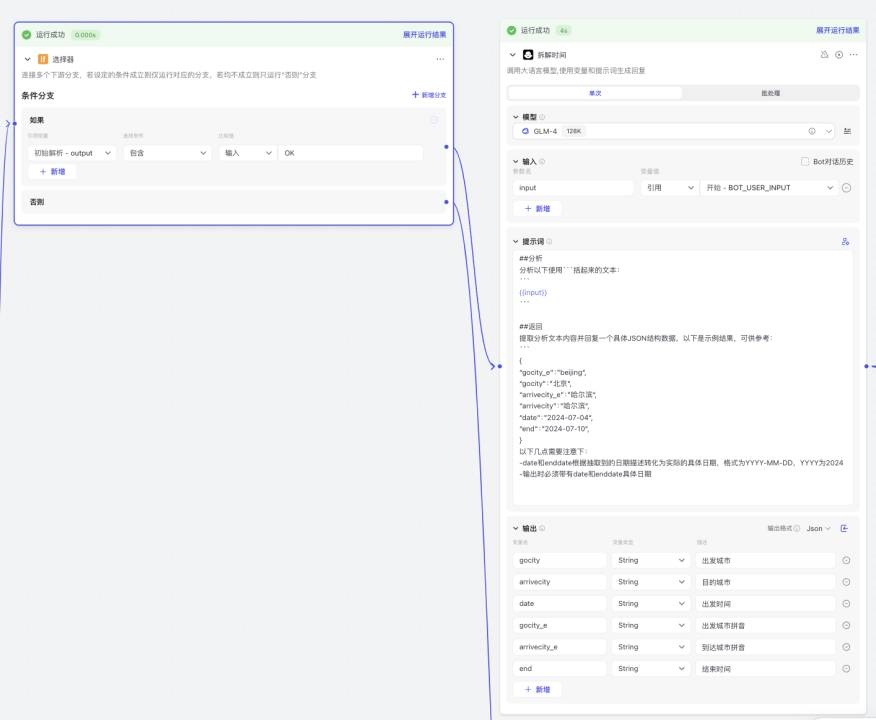Click the 结束时间 description field

(x=765, y=668)
